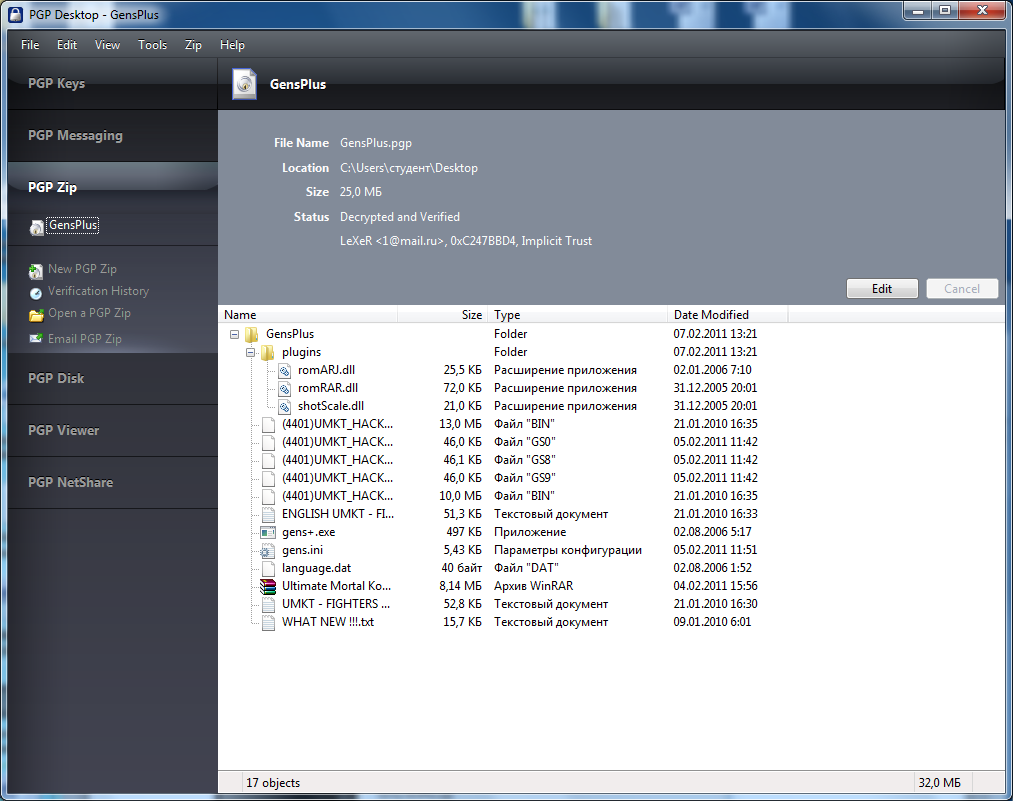Click the New PGP Zip link
Viewport: 1013px width, 801px height.
tap(82, 269)
